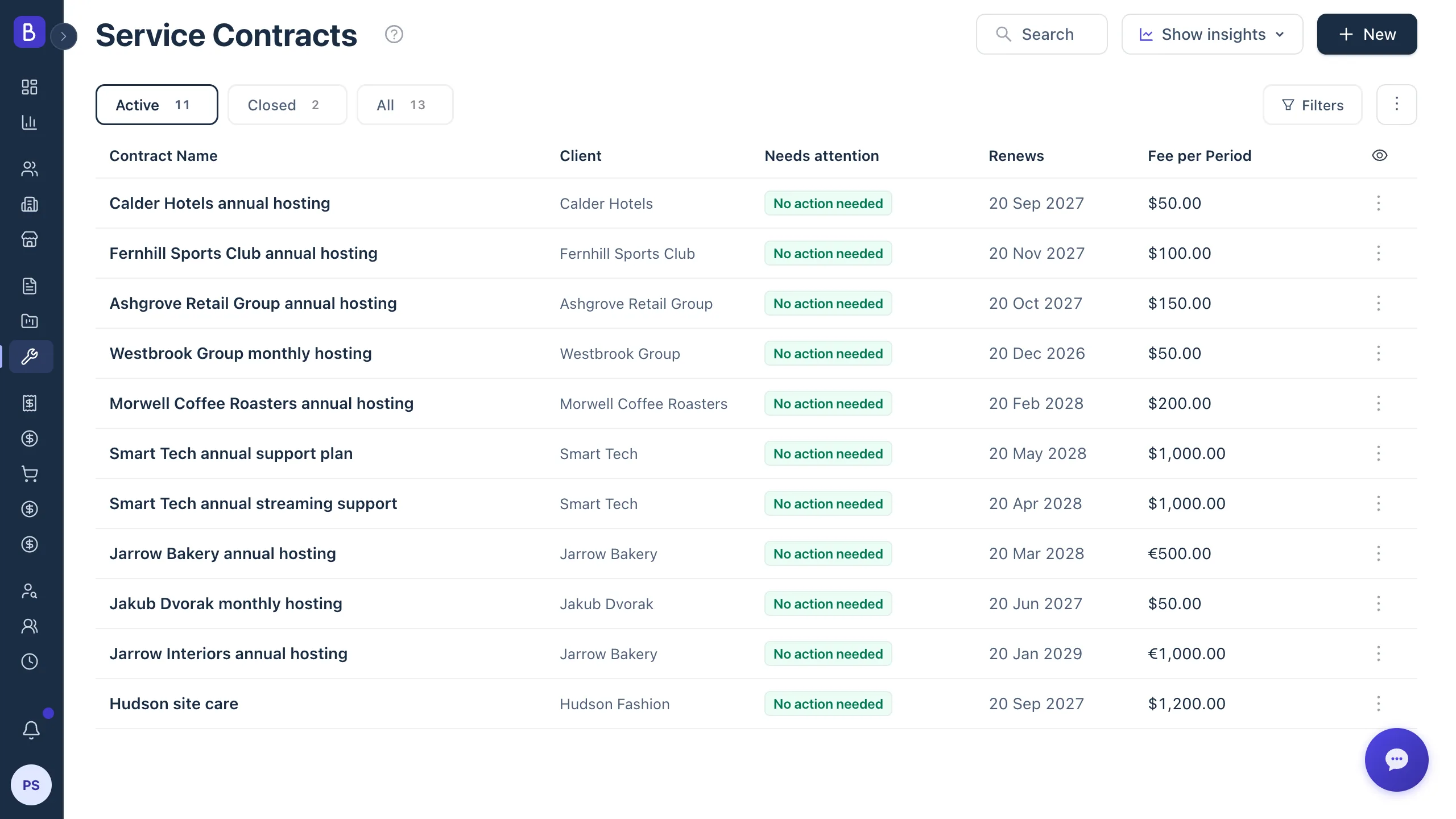The height and width of the screenshot is (819, 1456).
Task: Open the storefront icon in sidebar
Action: [30, 239]
